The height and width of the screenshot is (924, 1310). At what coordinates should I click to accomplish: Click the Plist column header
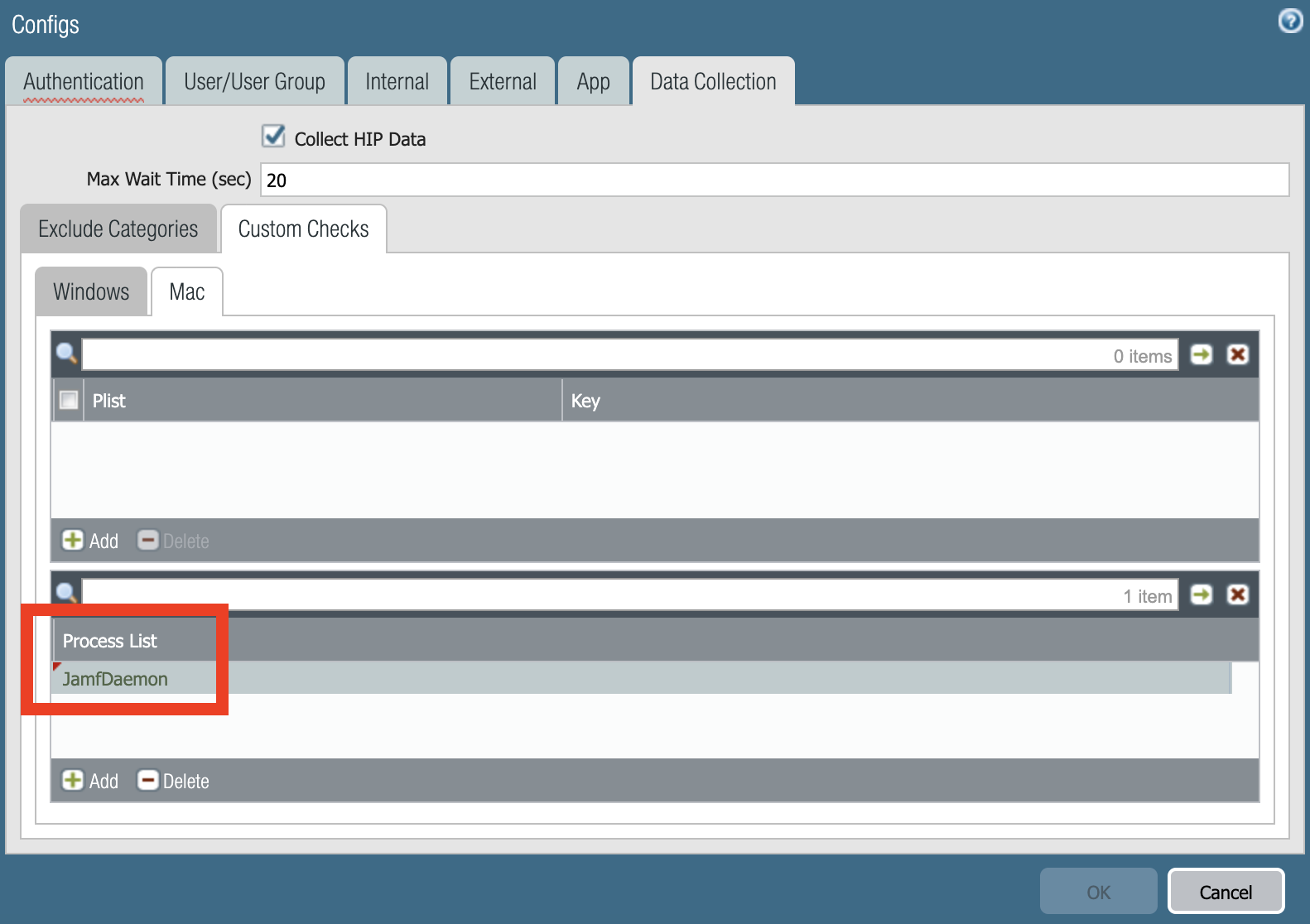(x=323, y=401)
